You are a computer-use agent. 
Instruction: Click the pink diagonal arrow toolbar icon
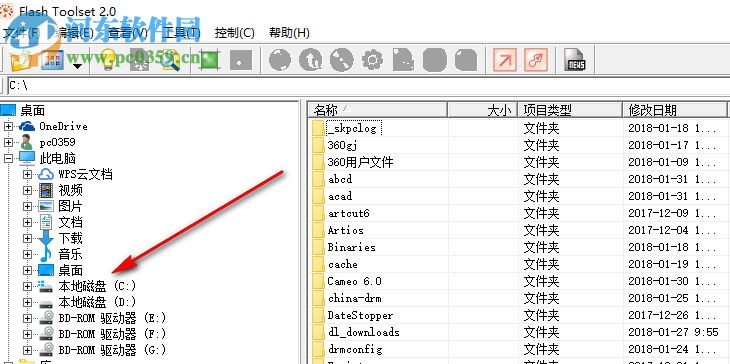point(505,61)
